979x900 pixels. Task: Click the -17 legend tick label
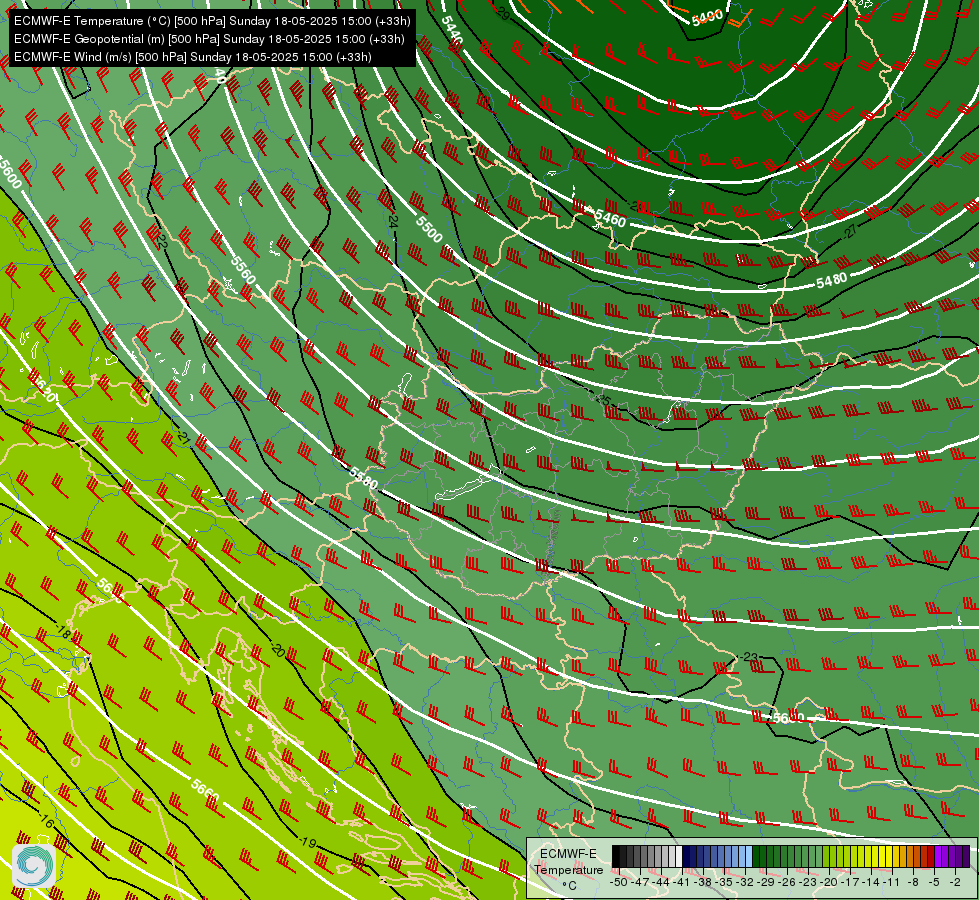(850, 882)
